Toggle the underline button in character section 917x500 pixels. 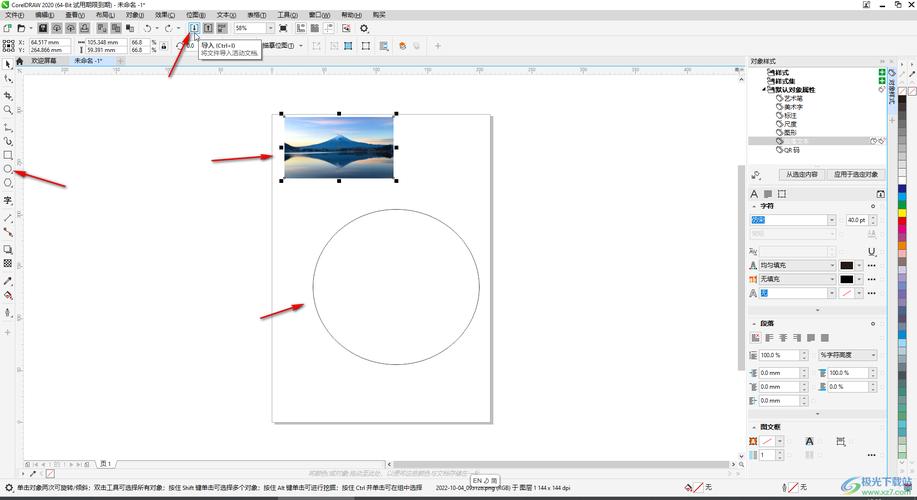click(x=872, y=251)
